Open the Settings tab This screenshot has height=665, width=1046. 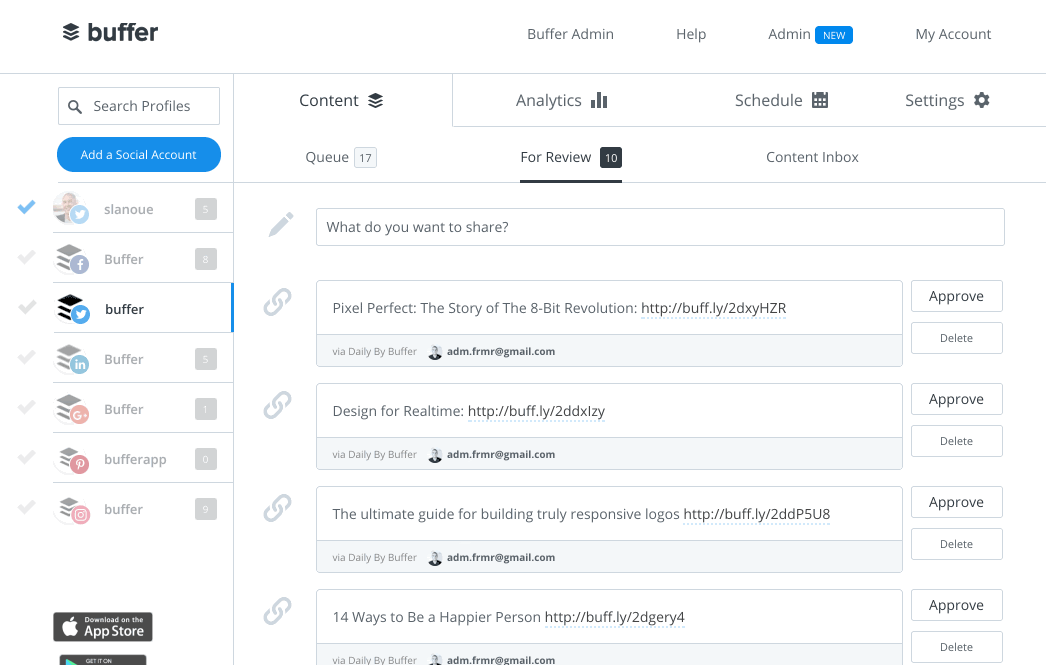tap(947, 100)
